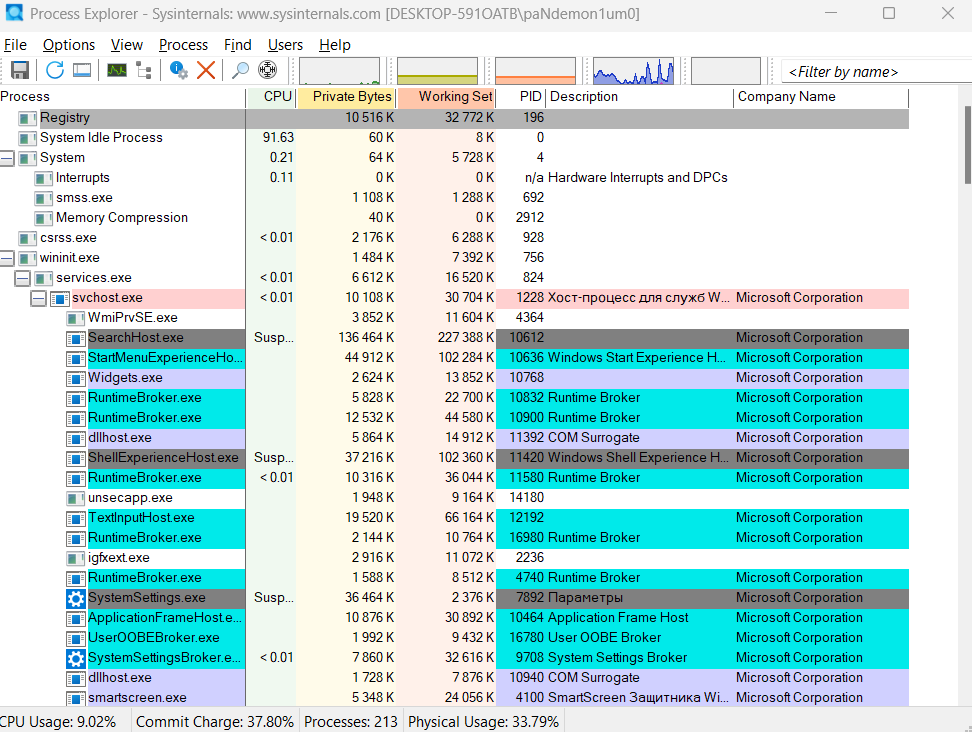Click the empty gray mini graph after the I/O graph
The width and height of the screenshot is (972, 732).
726,71
